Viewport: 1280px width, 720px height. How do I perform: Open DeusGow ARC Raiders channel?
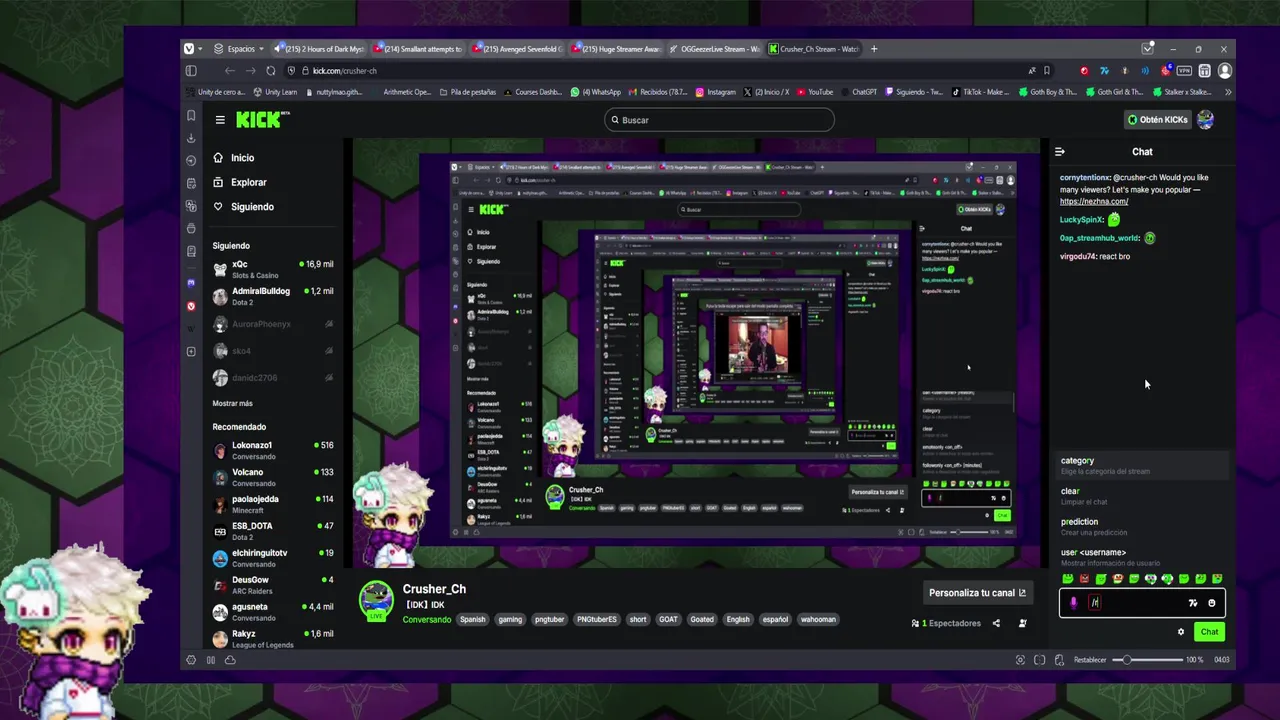(x=273, y=585)
